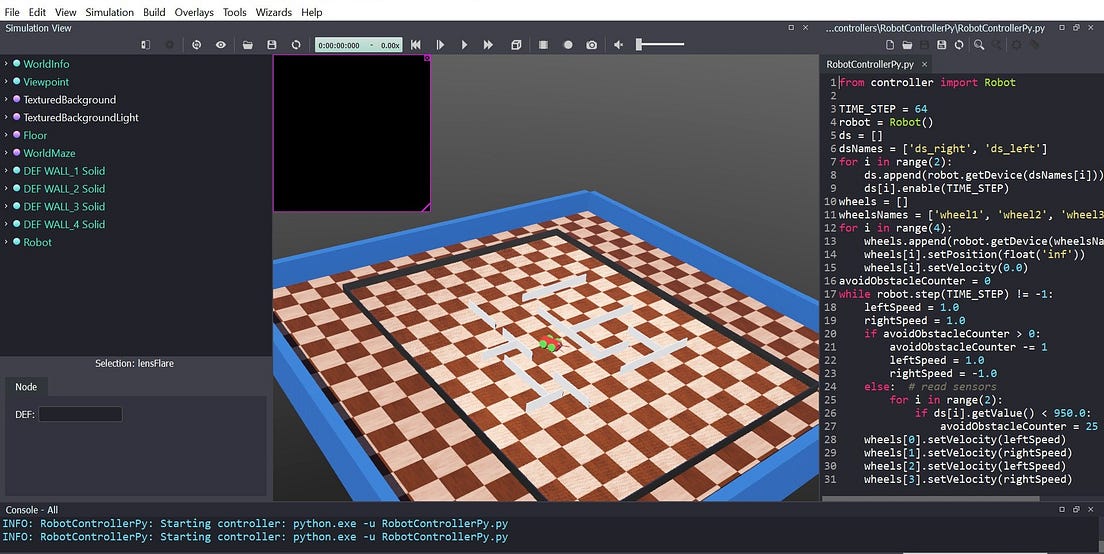Switch to the Node tab
Screen dimensions: 1104x554
tap(26, 386)
